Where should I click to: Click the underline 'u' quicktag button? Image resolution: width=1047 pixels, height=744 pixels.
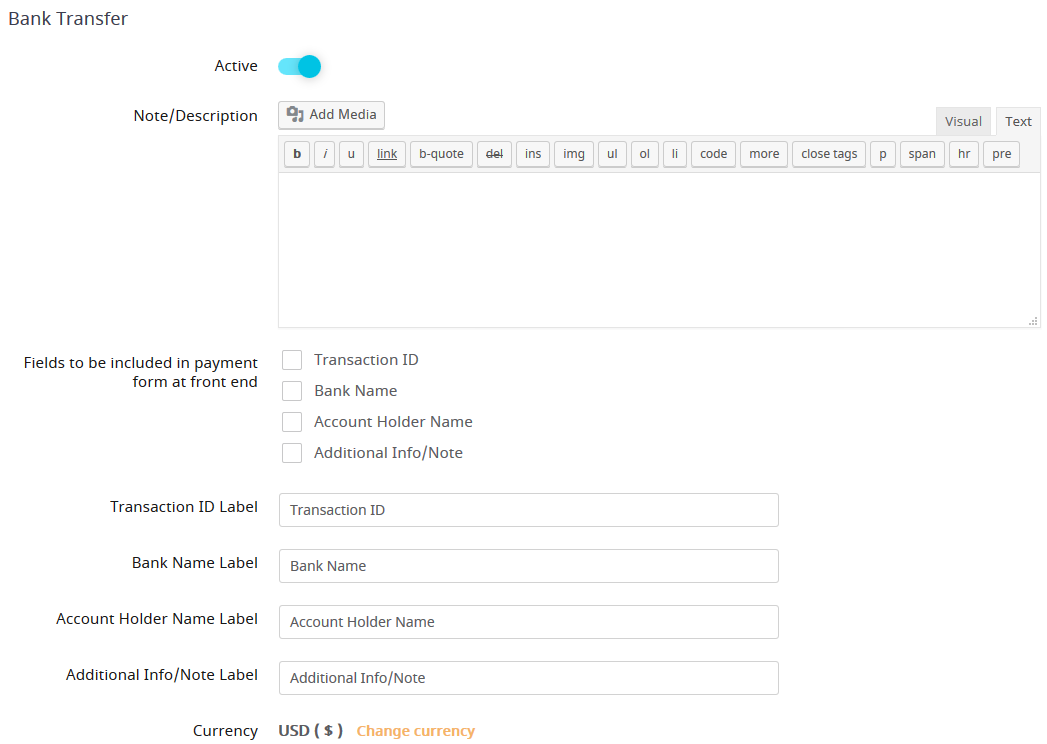(x=351, y=154)
